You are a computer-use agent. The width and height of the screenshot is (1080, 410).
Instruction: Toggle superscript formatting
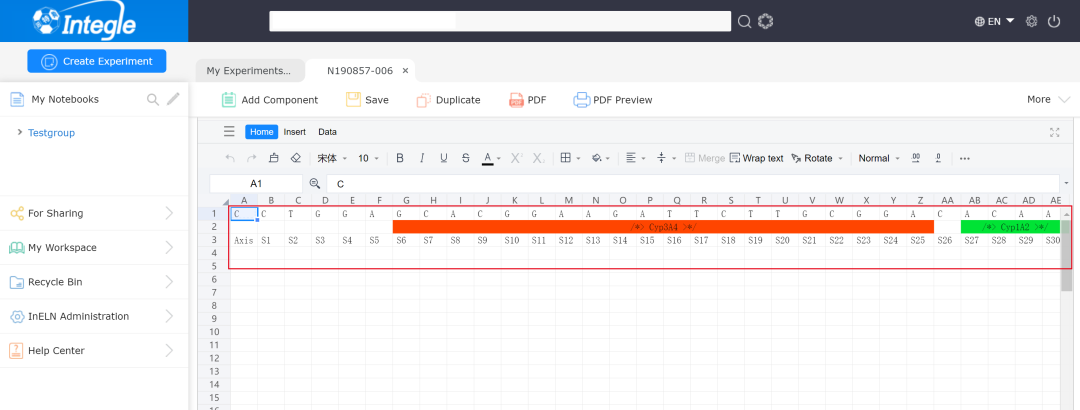[x=517, y=158]
